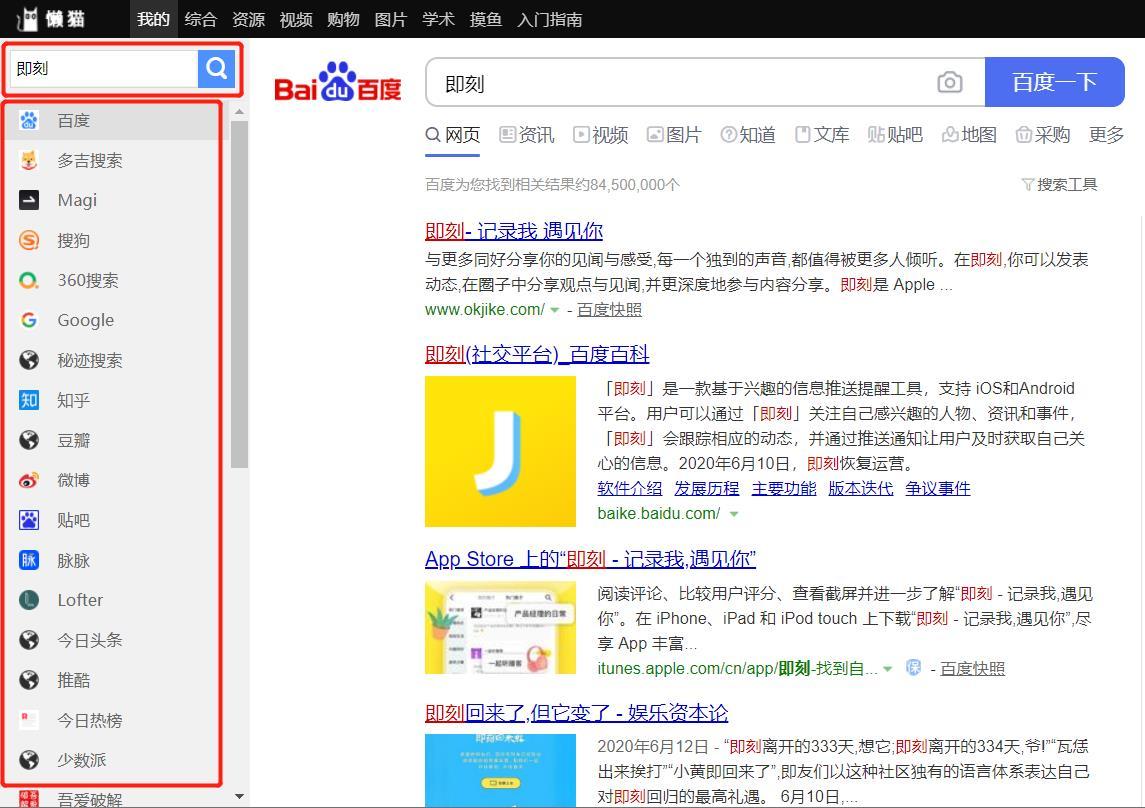This screenshot has height=808, width=1145.
Task: Open result 即刻- 记录我 遇见你
Action: point(514,231)
